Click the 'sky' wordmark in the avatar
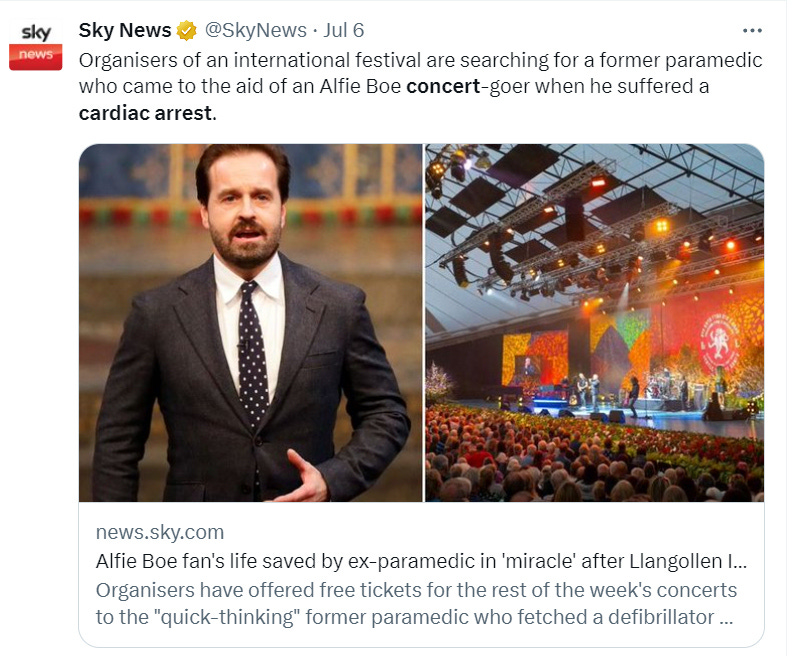Image resolution: width=802 pixels, height=656 pixels. tap(36, 34)
